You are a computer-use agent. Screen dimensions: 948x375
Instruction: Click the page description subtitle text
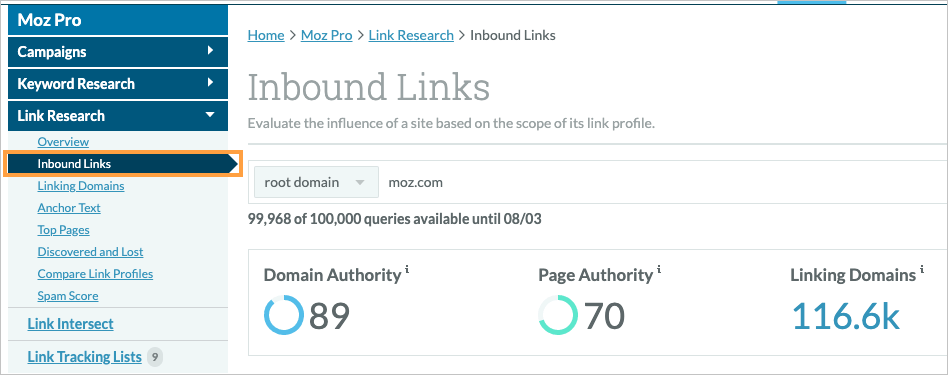[452, 124]
